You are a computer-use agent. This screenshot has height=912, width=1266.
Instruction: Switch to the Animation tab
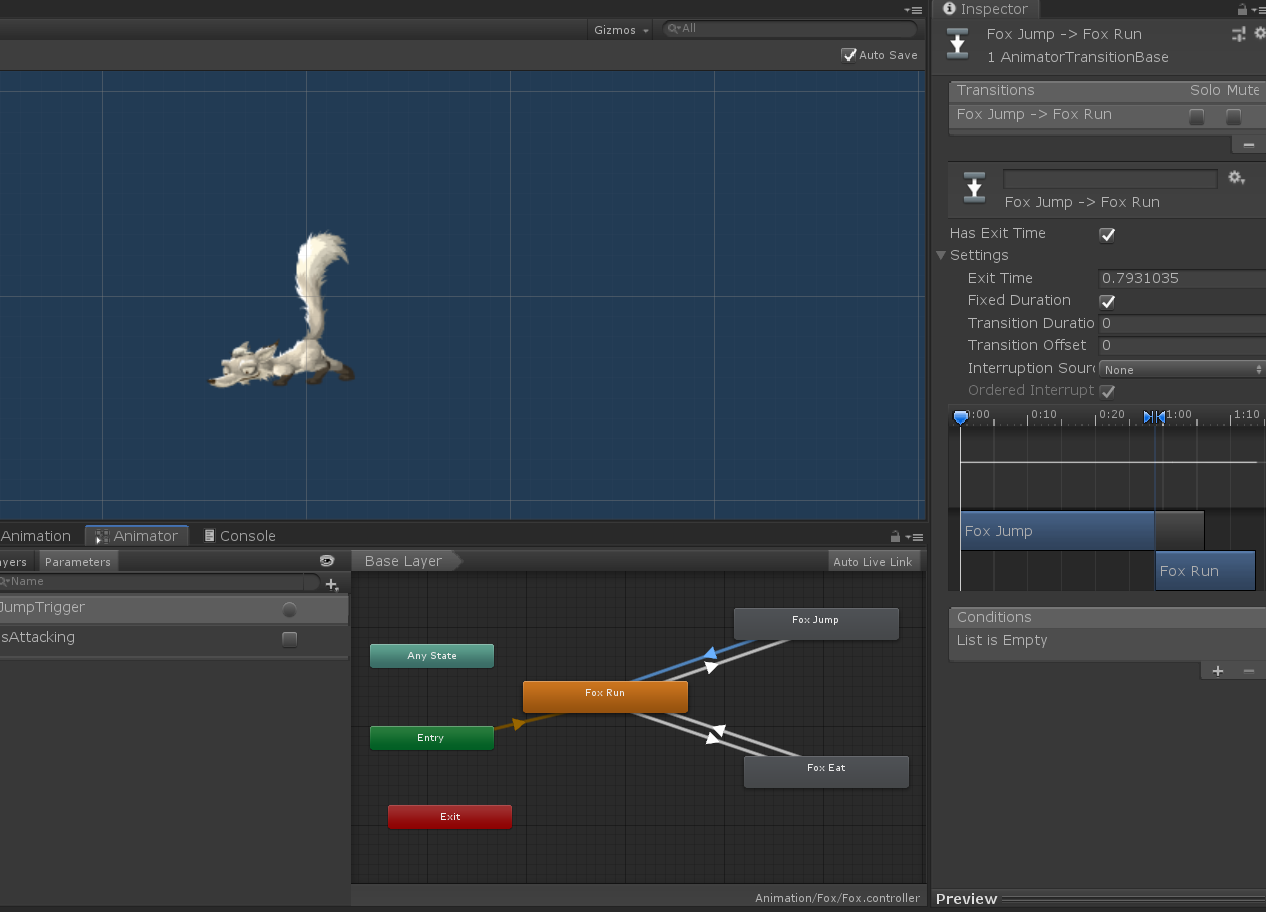click(x=36, y=536)
